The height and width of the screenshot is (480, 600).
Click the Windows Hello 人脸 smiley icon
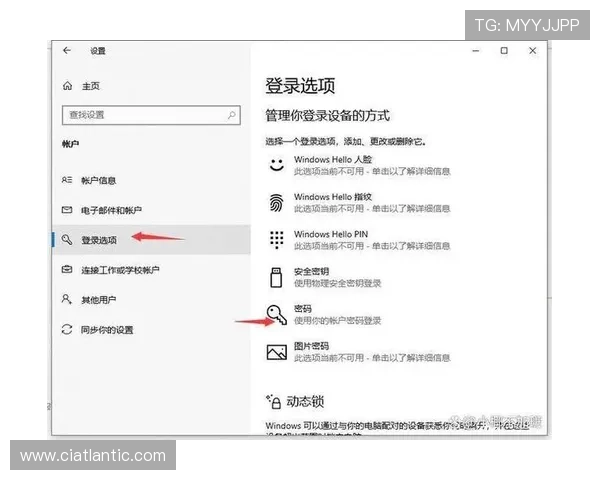click(x=277, y=165)
